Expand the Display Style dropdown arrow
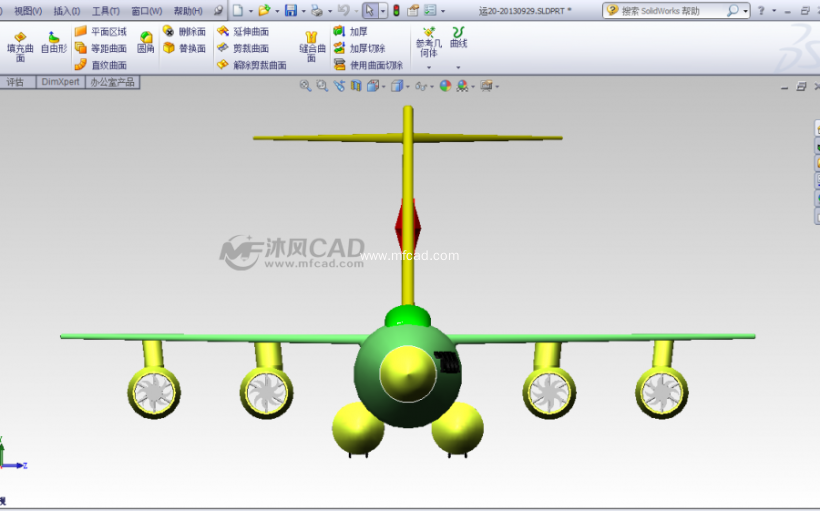Image resolution: width=820 pixels, height=511 pixels. [407, 87]
